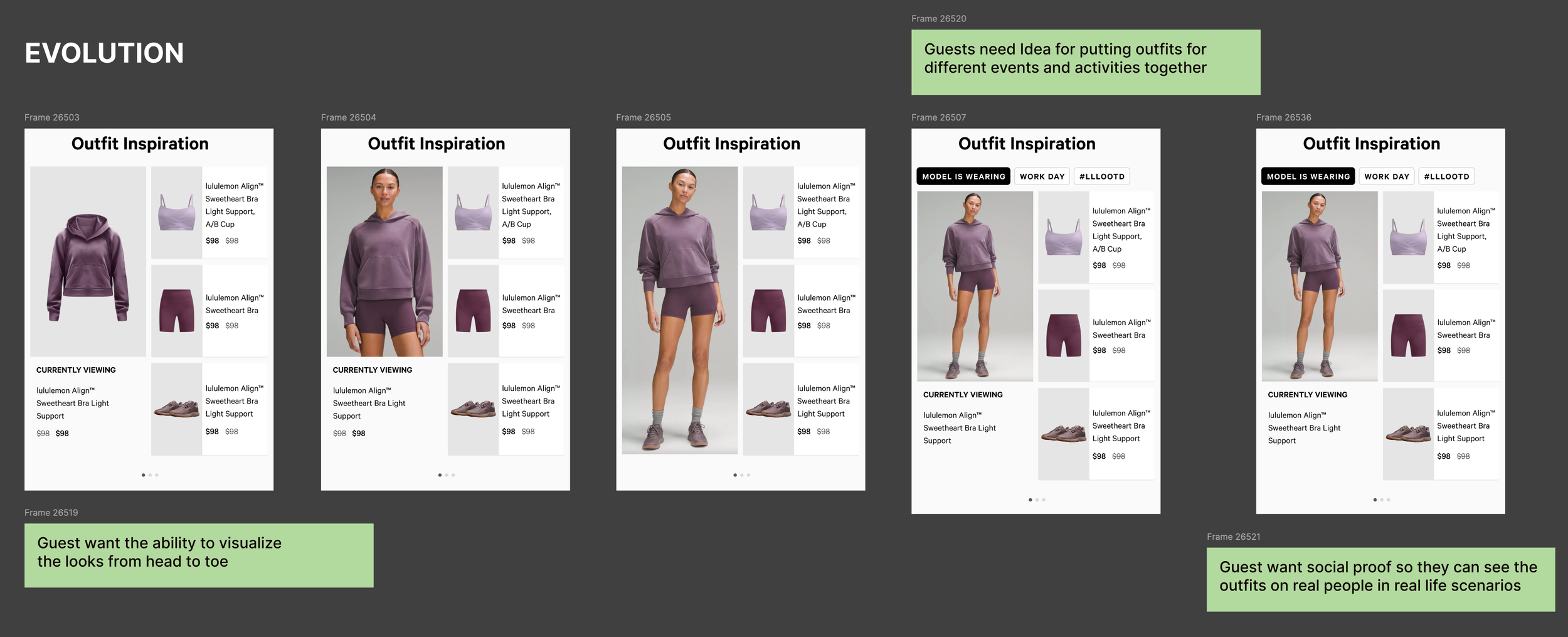Click the maroon shorts thumbnail in Frame 26504
1568x637 pixels.
click(x=474, y=311)
